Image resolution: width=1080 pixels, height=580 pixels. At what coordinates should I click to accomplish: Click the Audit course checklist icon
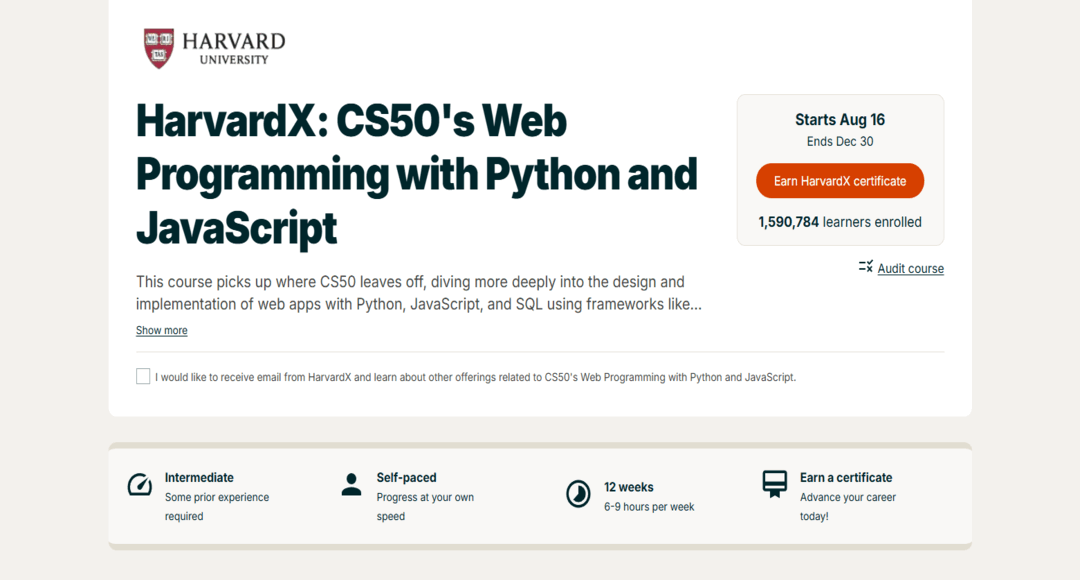click(x=866, y=267)
